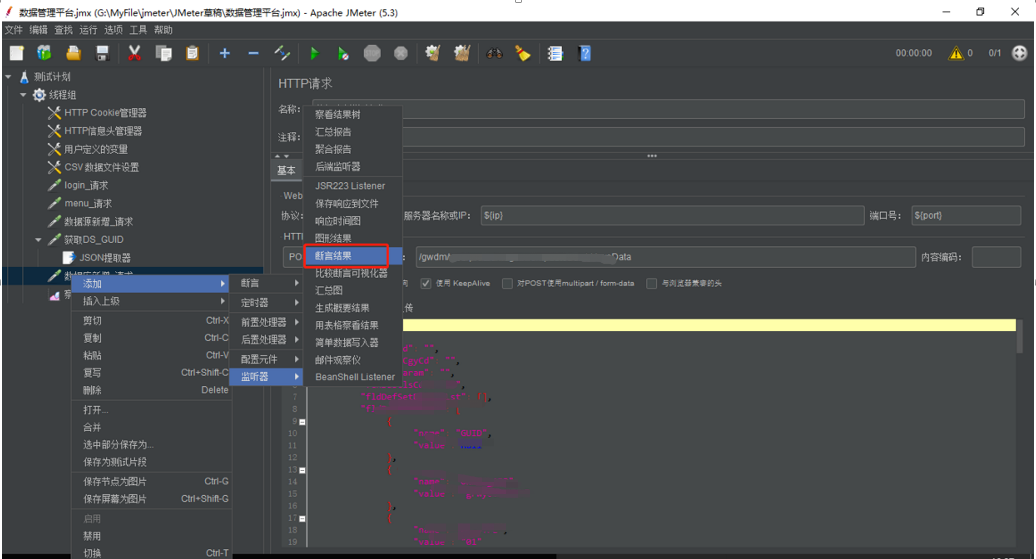Click the 内容编码 input field
The height and width of the screenshot is (559, 1036).
point(996,257)
